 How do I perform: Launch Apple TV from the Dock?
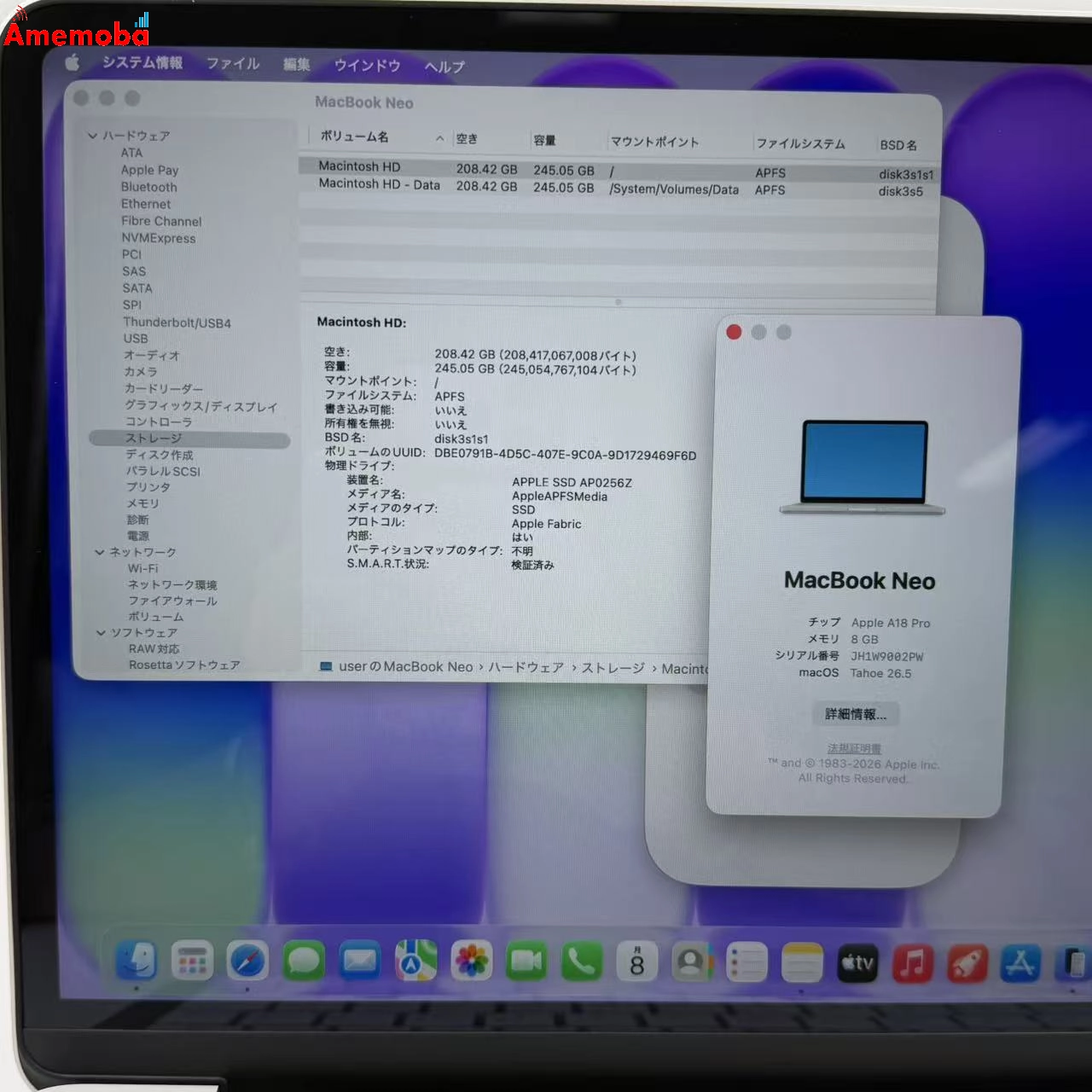click(x=857, y=963)
